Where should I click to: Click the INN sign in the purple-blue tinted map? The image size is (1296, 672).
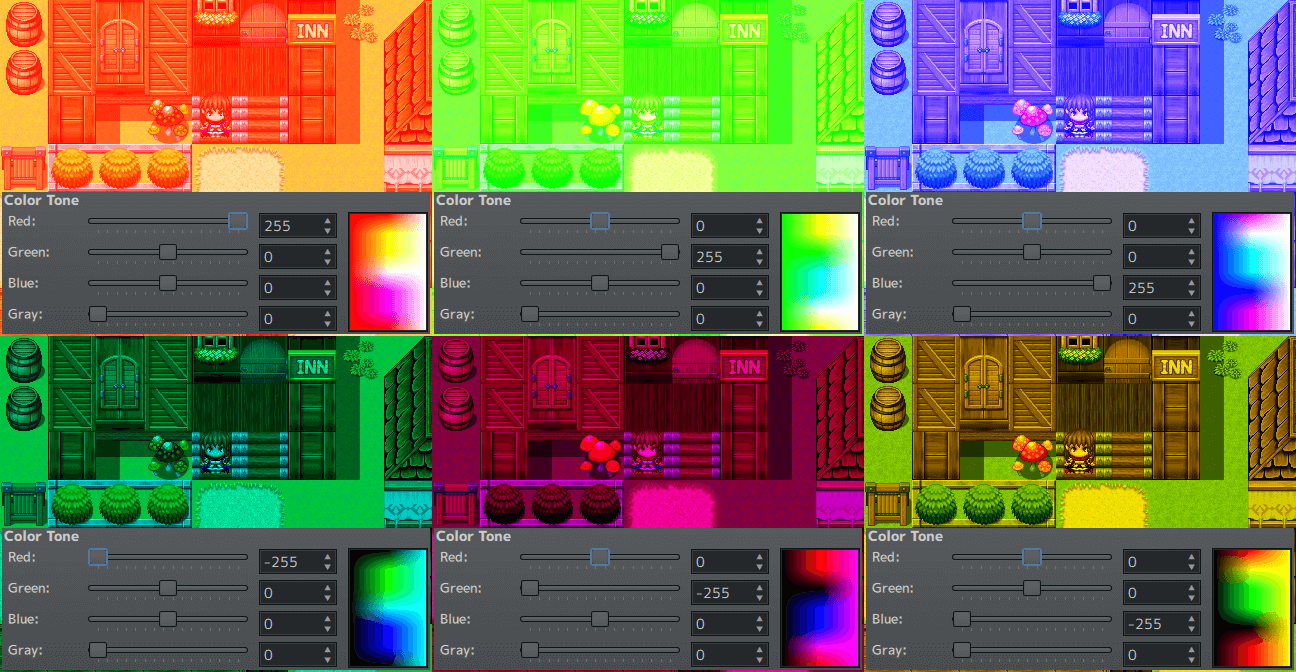[1176, 31]
